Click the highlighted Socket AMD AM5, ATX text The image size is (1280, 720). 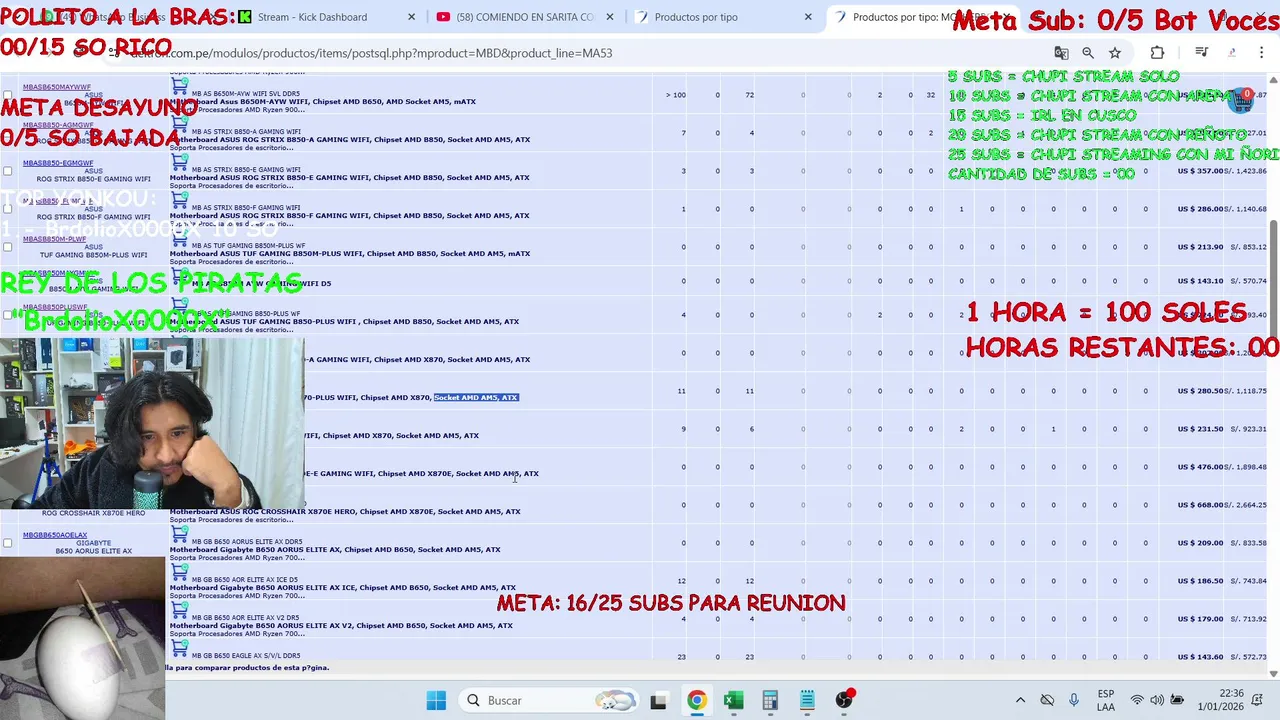[476, 397]
